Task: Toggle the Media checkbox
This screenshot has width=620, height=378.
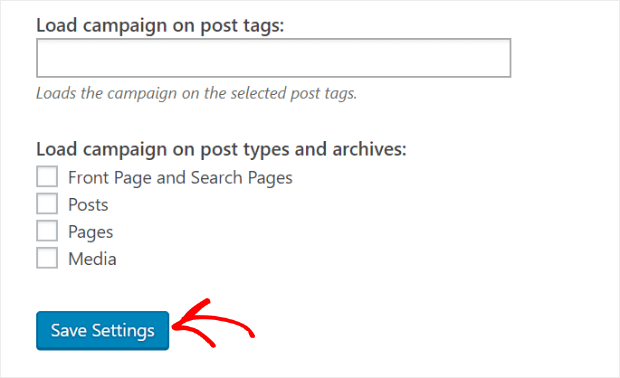Action: click(x=47, y=258)
